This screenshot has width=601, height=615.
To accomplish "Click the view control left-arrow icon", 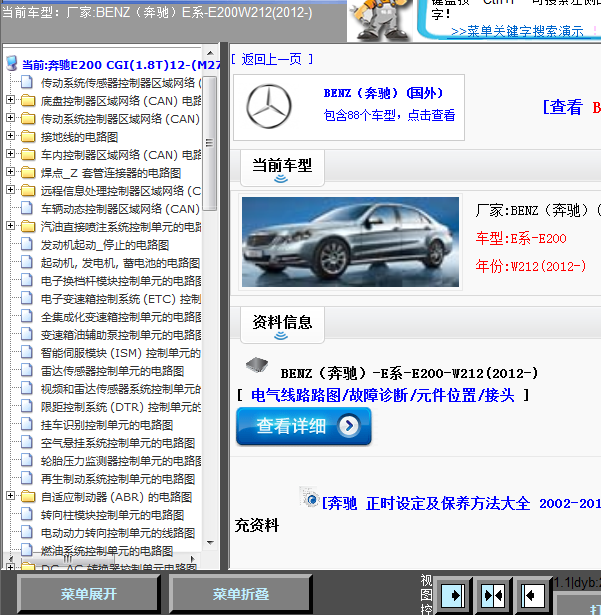I will [x=533, y=596].
